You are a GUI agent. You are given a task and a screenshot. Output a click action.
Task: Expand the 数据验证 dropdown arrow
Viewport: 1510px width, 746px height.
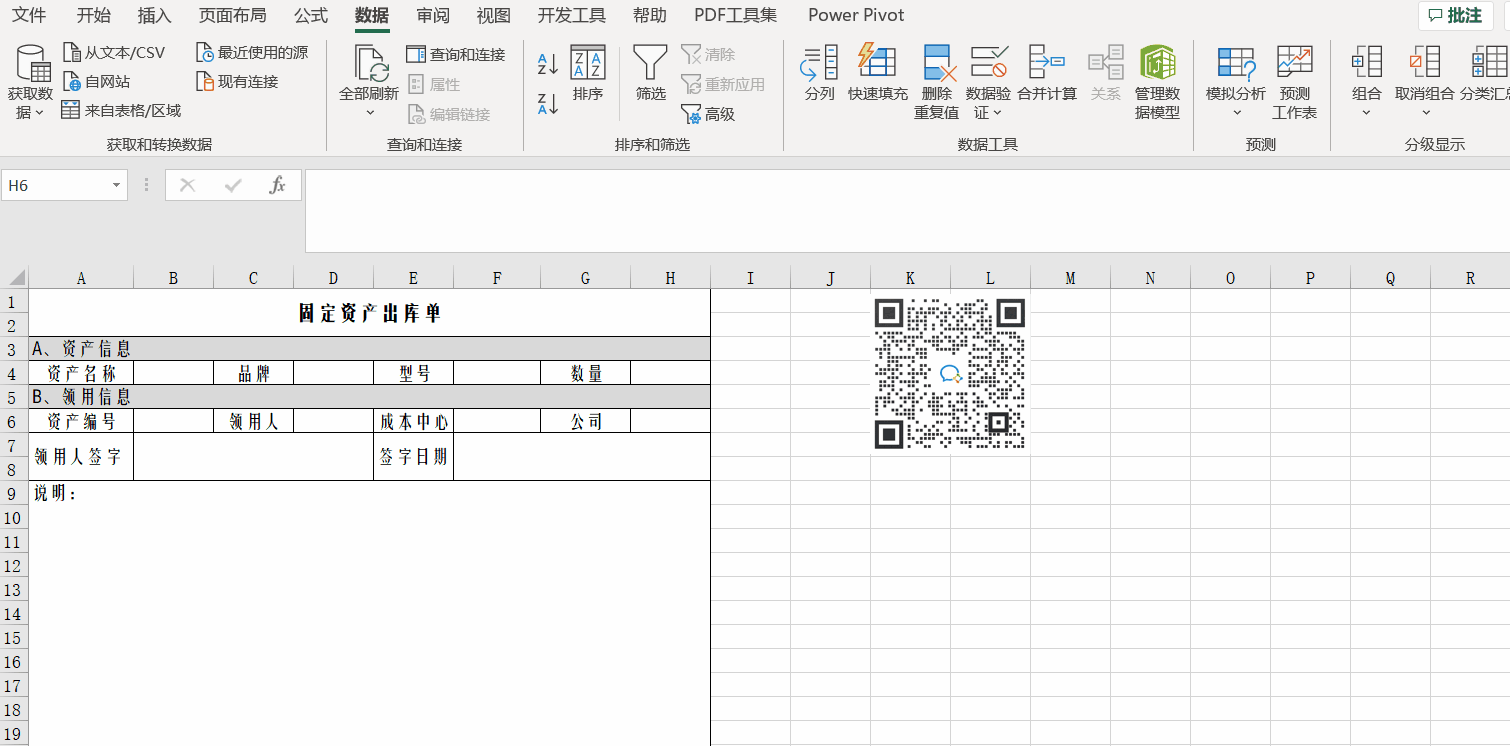(x=998, y=113)
